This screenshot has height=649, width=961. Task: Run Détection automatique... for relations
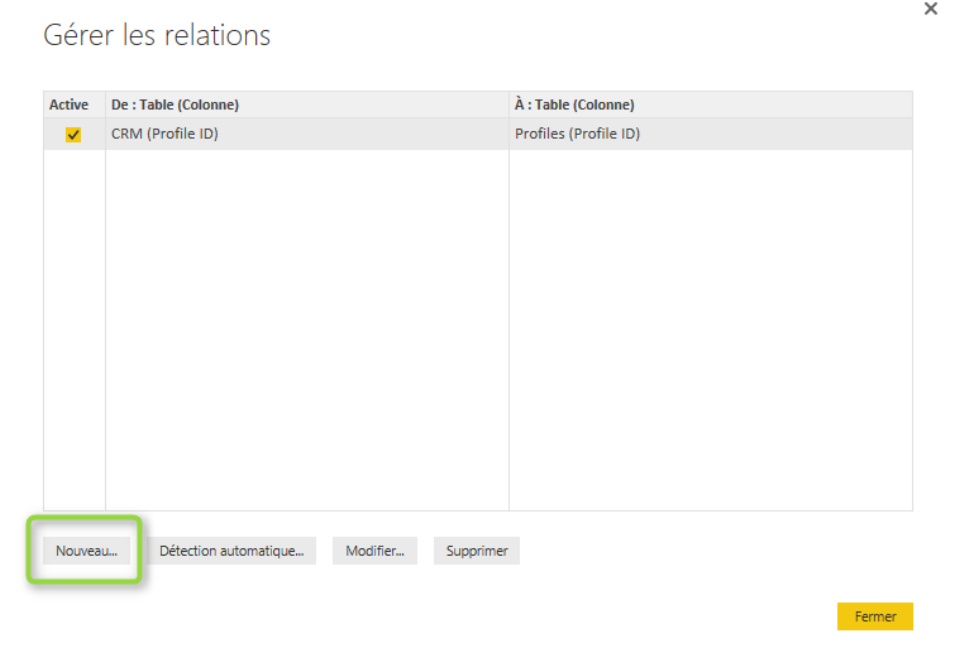pos(231,551)
